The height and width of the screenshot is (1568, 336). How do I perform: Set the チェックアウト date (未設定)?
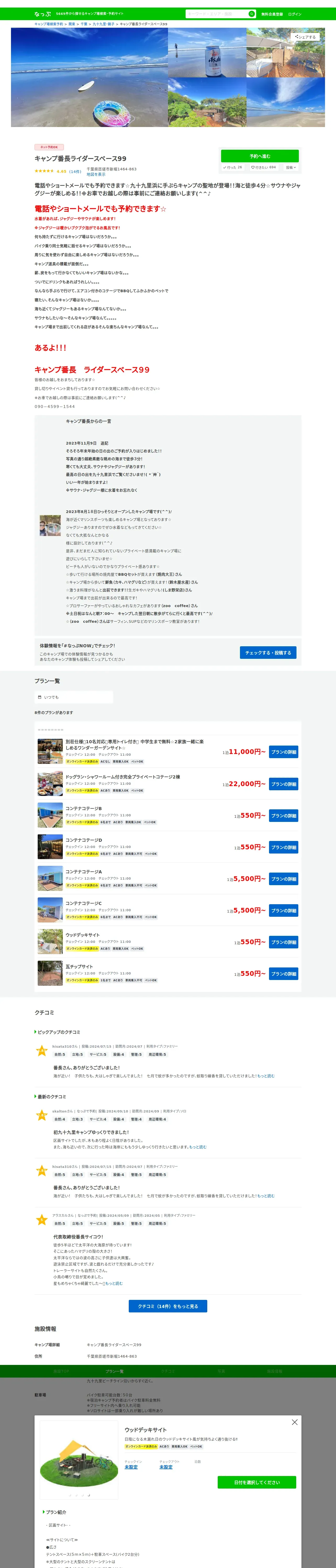point(166,1467)
